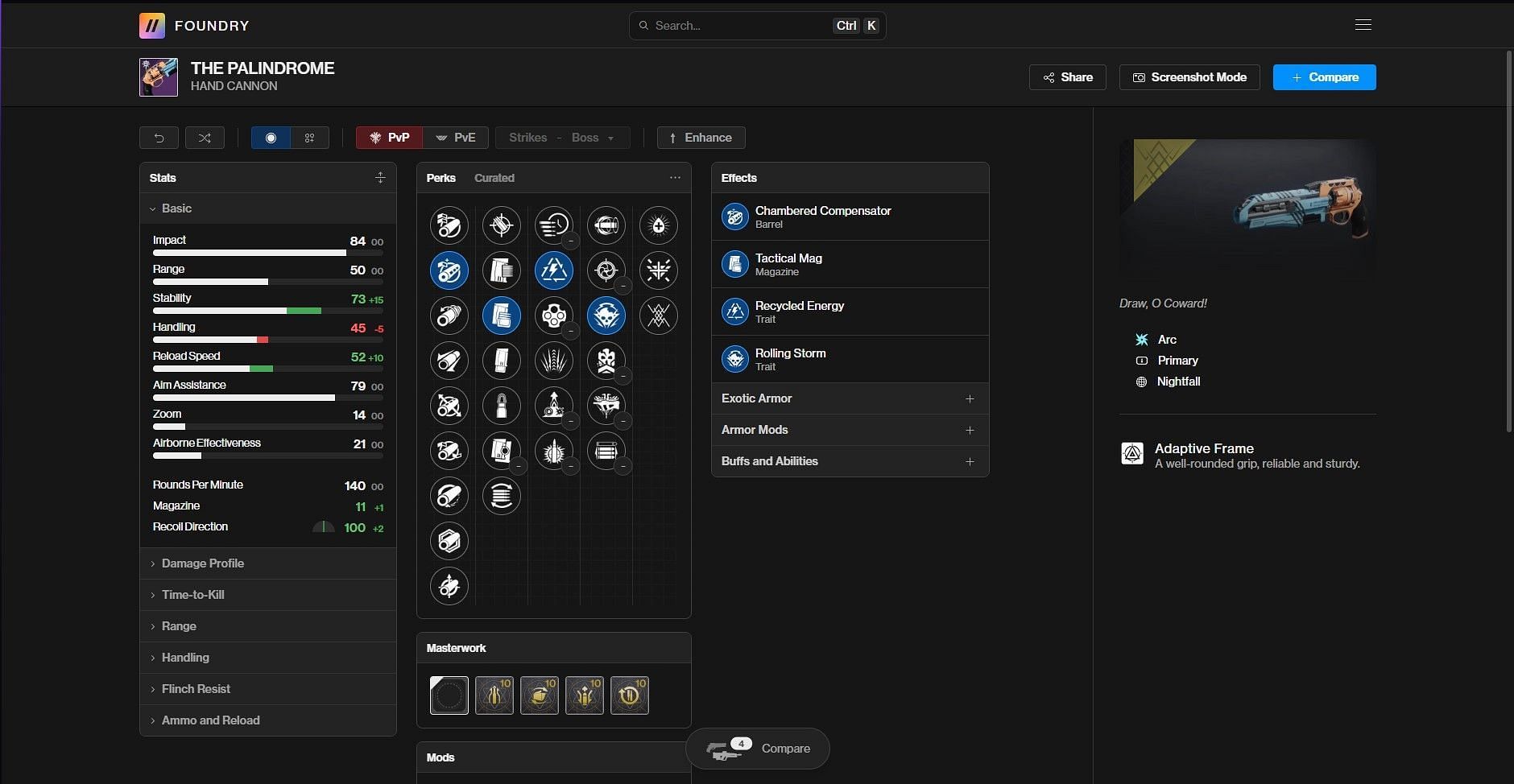
Task: Click the blue Compare button
Action: pos(1324,77)
